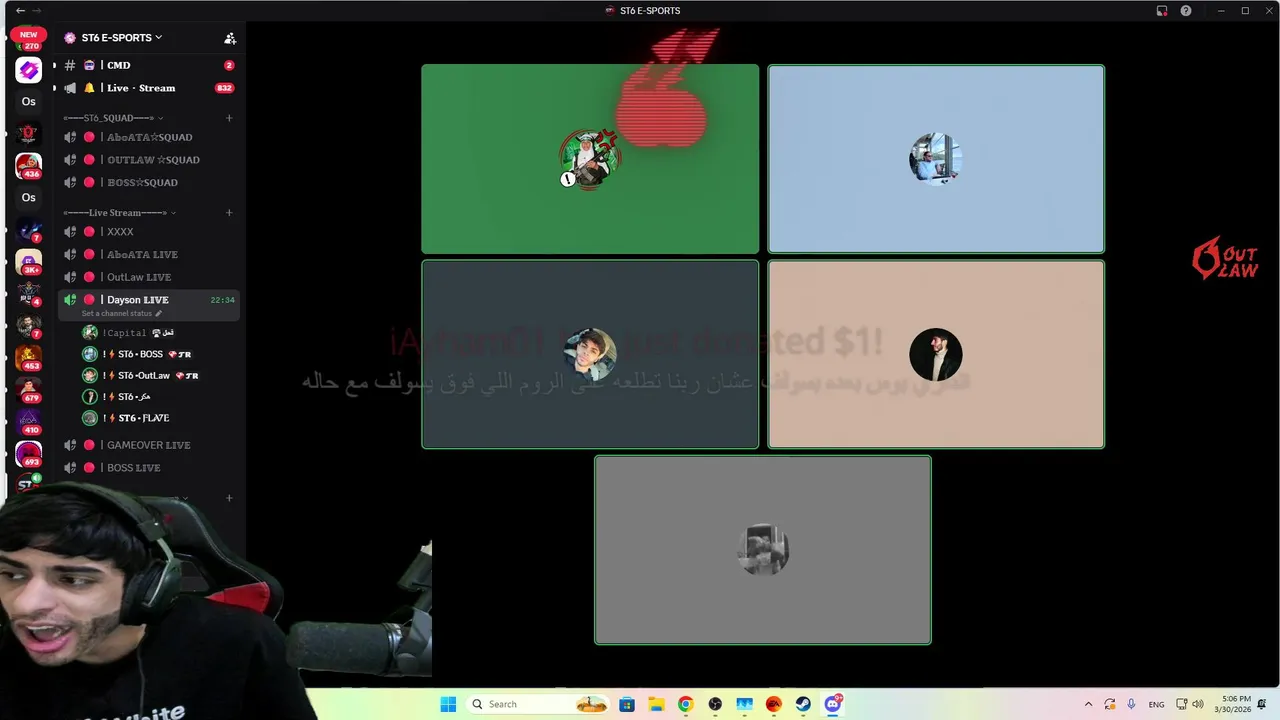The image size is (1280, 720).
Task: Open the volume and network tray icons
Action: coord(1190,704)
